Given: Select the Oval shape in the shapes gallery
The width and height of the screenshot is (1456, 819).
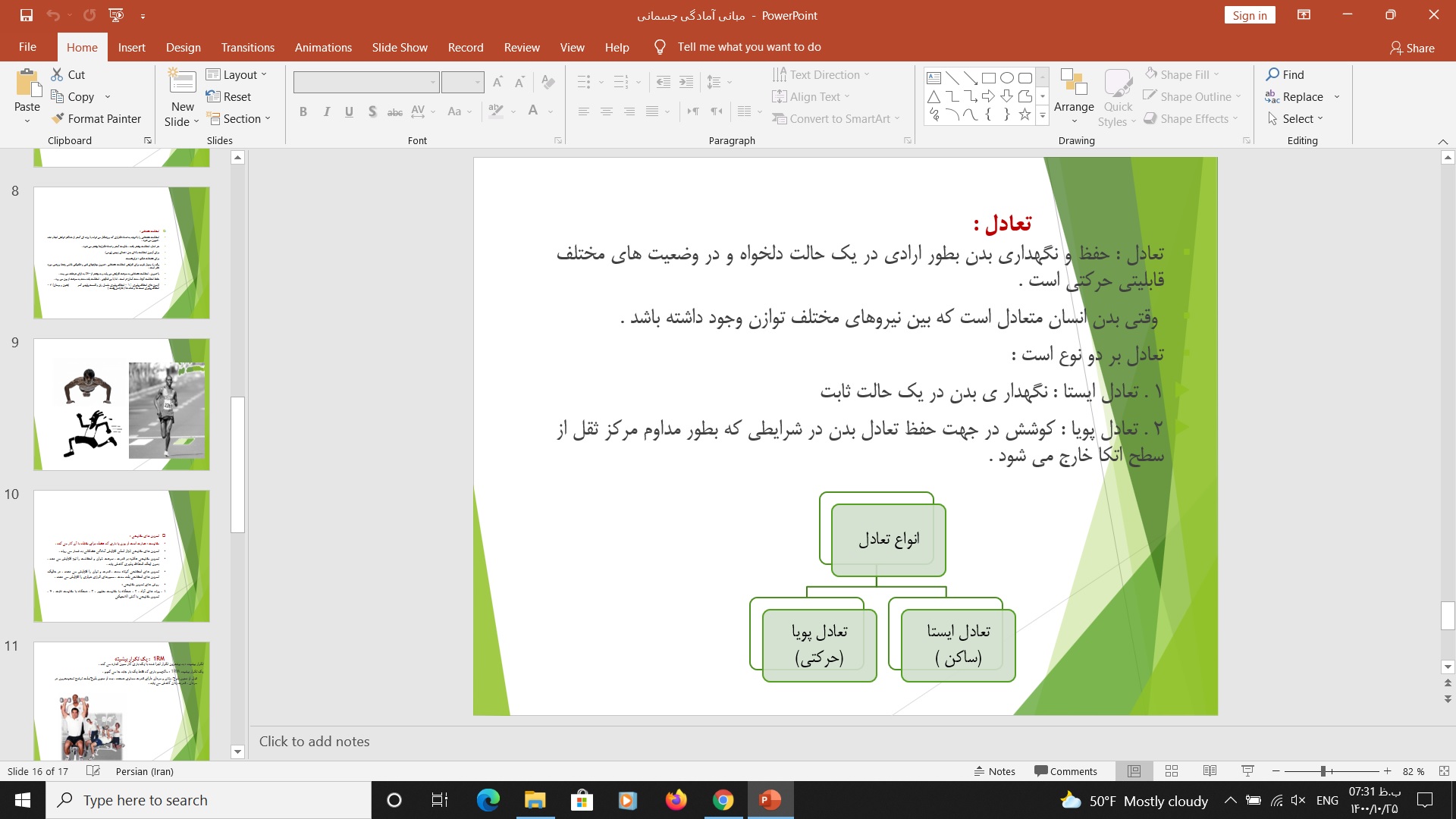Looking at the screenshot, I should (1007, 77).
